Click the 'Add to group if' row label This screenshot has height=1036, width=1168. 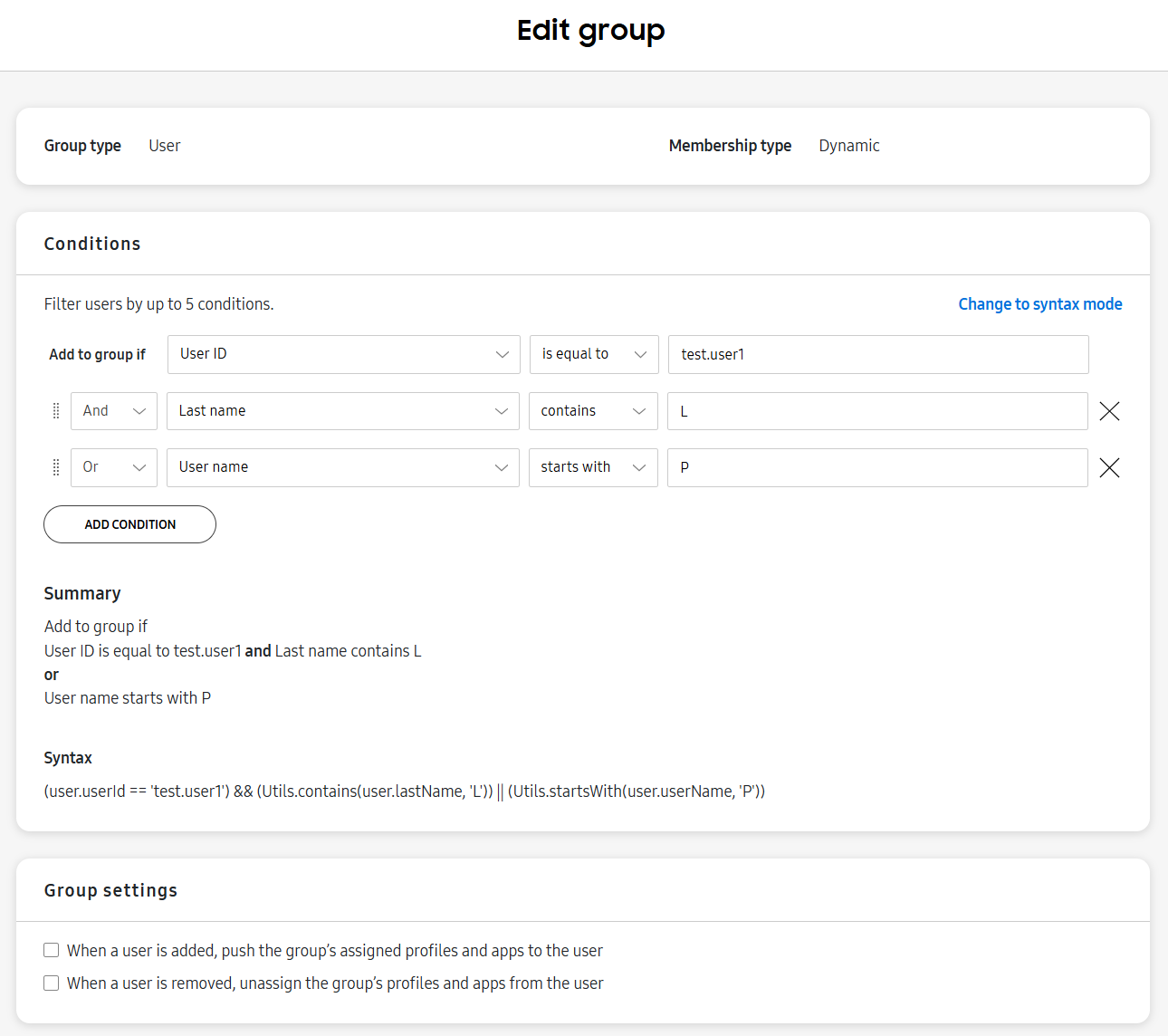[97, 354]
